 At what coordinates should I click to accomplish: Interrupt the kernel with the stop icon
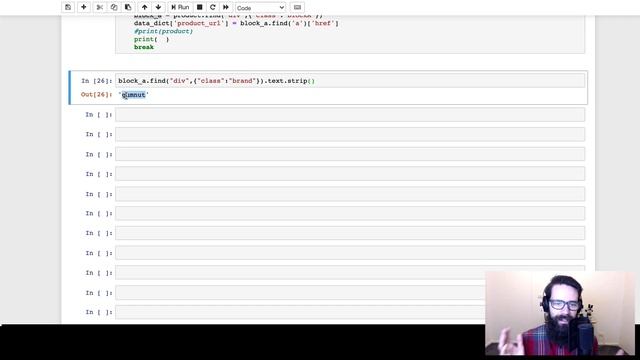click(x=200, y=7)
